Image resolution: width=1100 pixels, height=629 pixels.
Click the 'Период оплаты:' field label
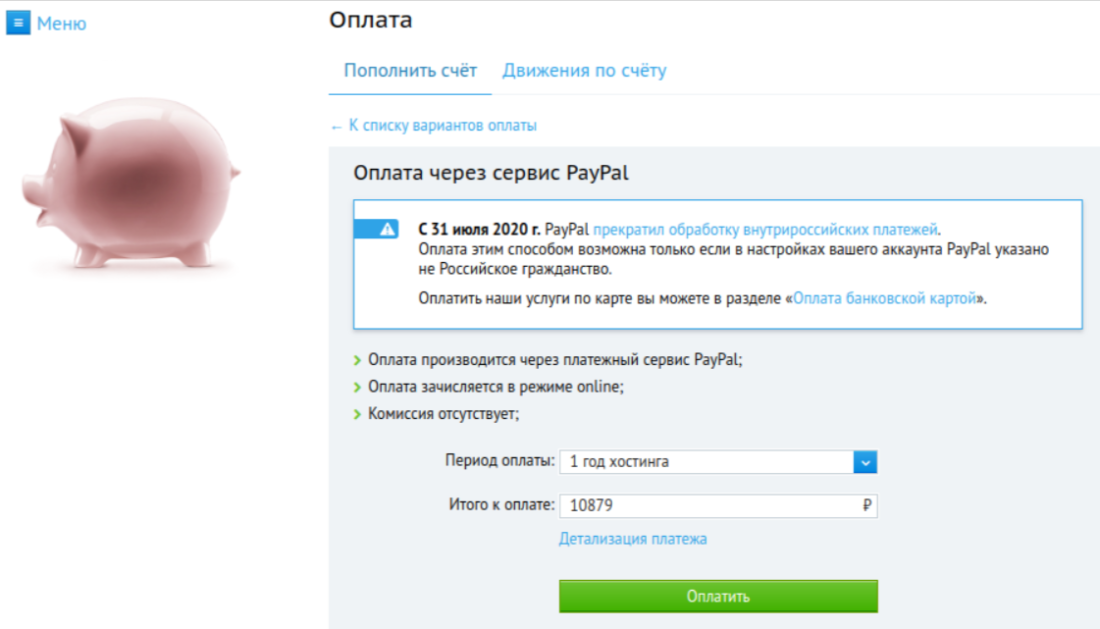(499, 461)
